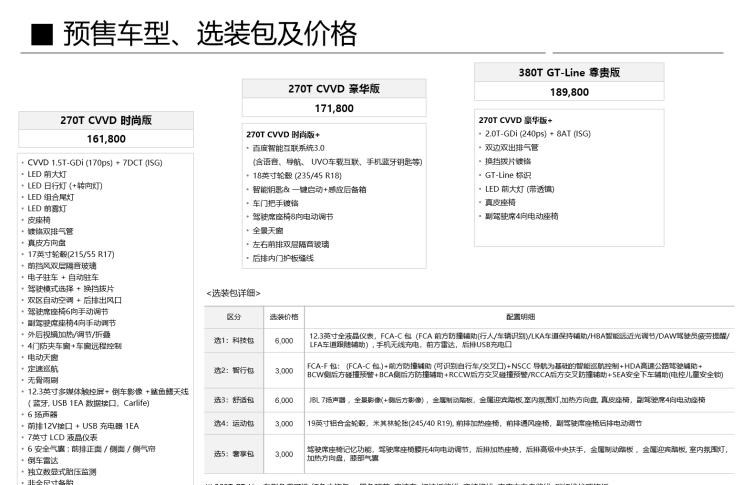Screen dimensions: 744x485
Task: Click the '无骨雨刷' item
Action: coord(43,380)
